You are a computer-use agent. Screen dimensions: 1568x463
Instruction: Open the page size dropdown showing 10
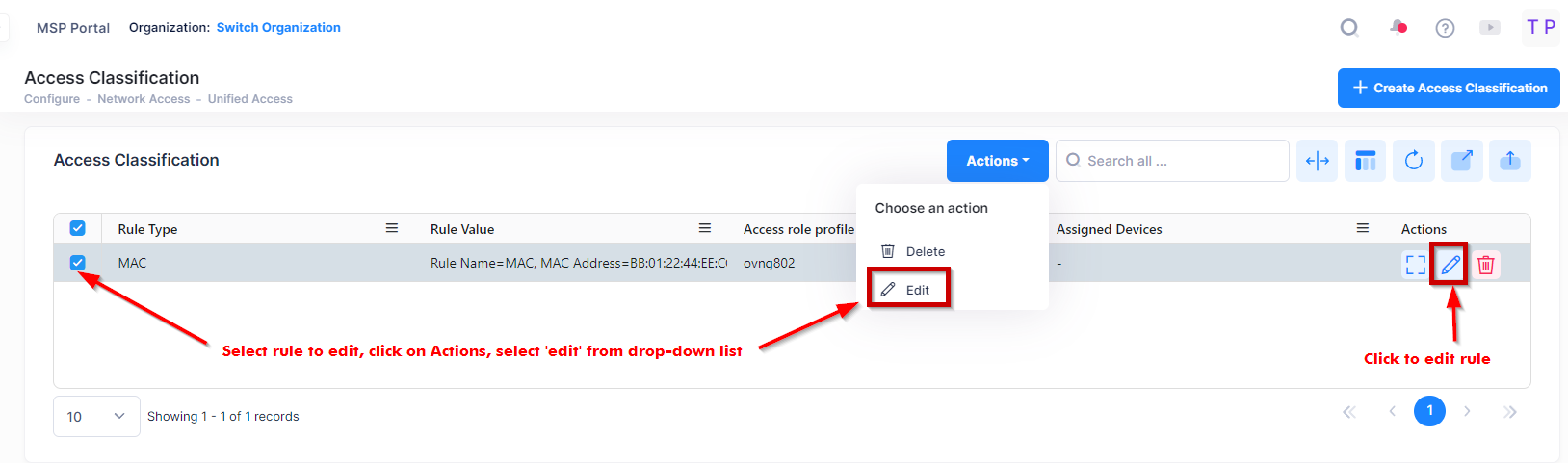tap(96, 416)
